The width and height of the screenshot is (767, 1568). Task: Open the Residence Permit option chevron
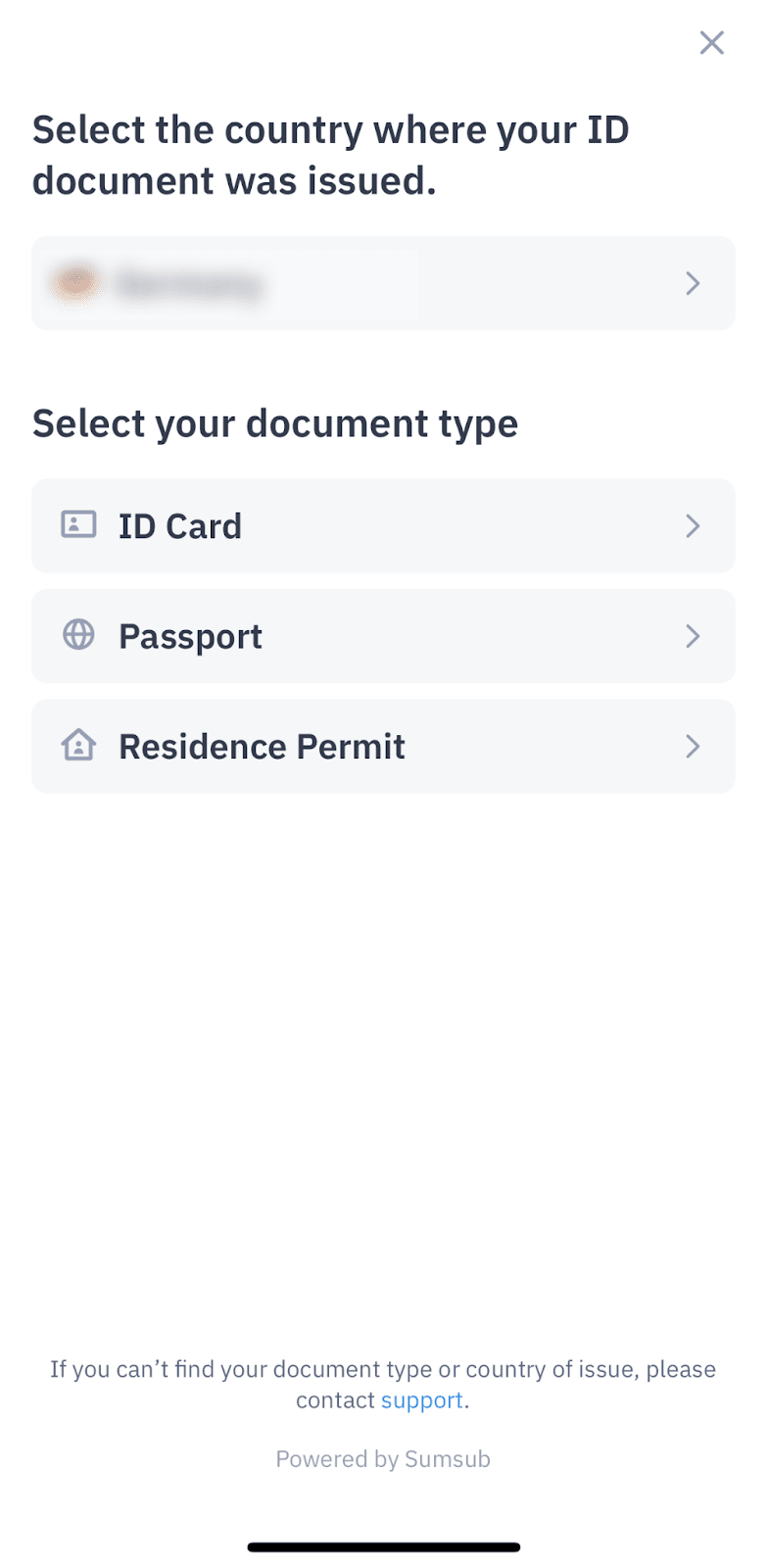[693, 747]
